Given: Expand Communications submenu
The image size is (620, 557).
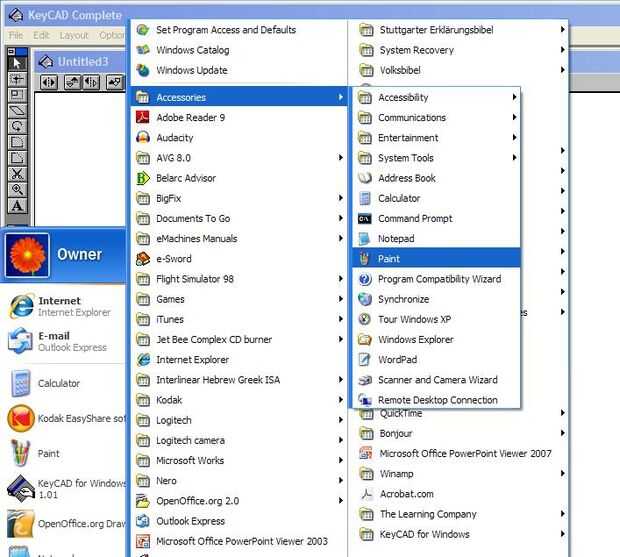Looking at the screenshot, I should coord(436,117).
